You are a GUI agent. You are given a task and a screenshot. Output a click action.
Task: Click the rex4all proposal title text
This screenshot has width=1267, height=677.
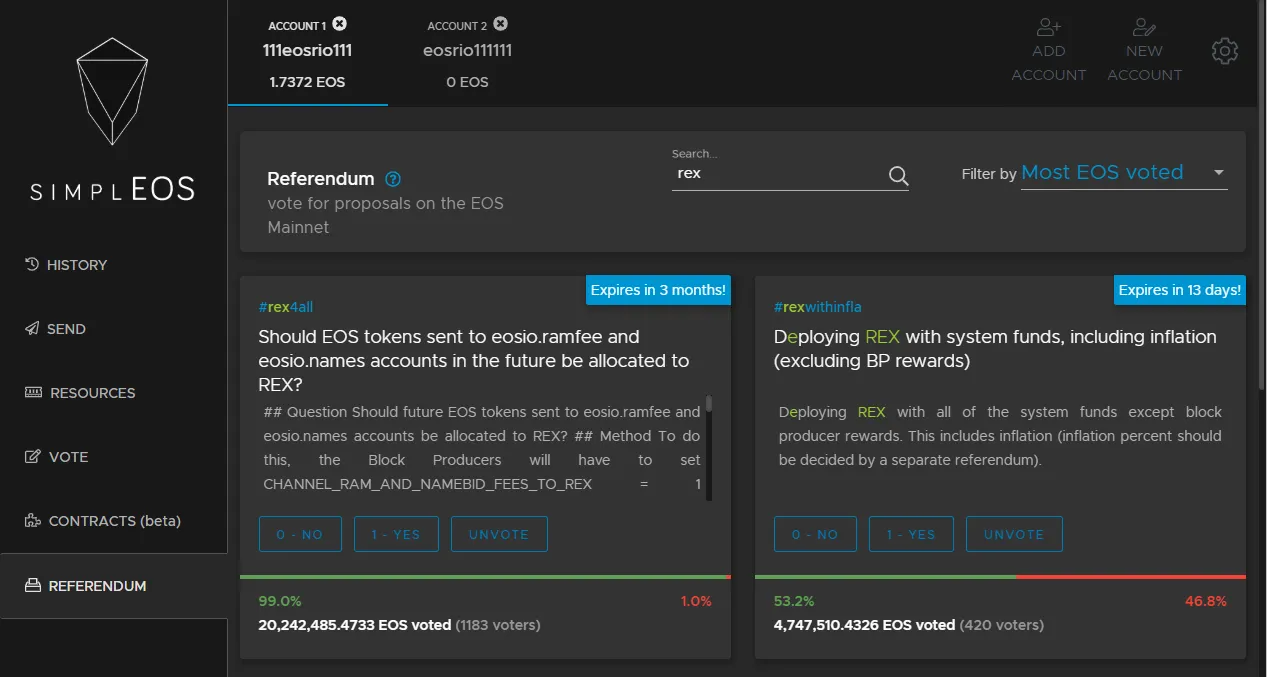click(474, 360)
